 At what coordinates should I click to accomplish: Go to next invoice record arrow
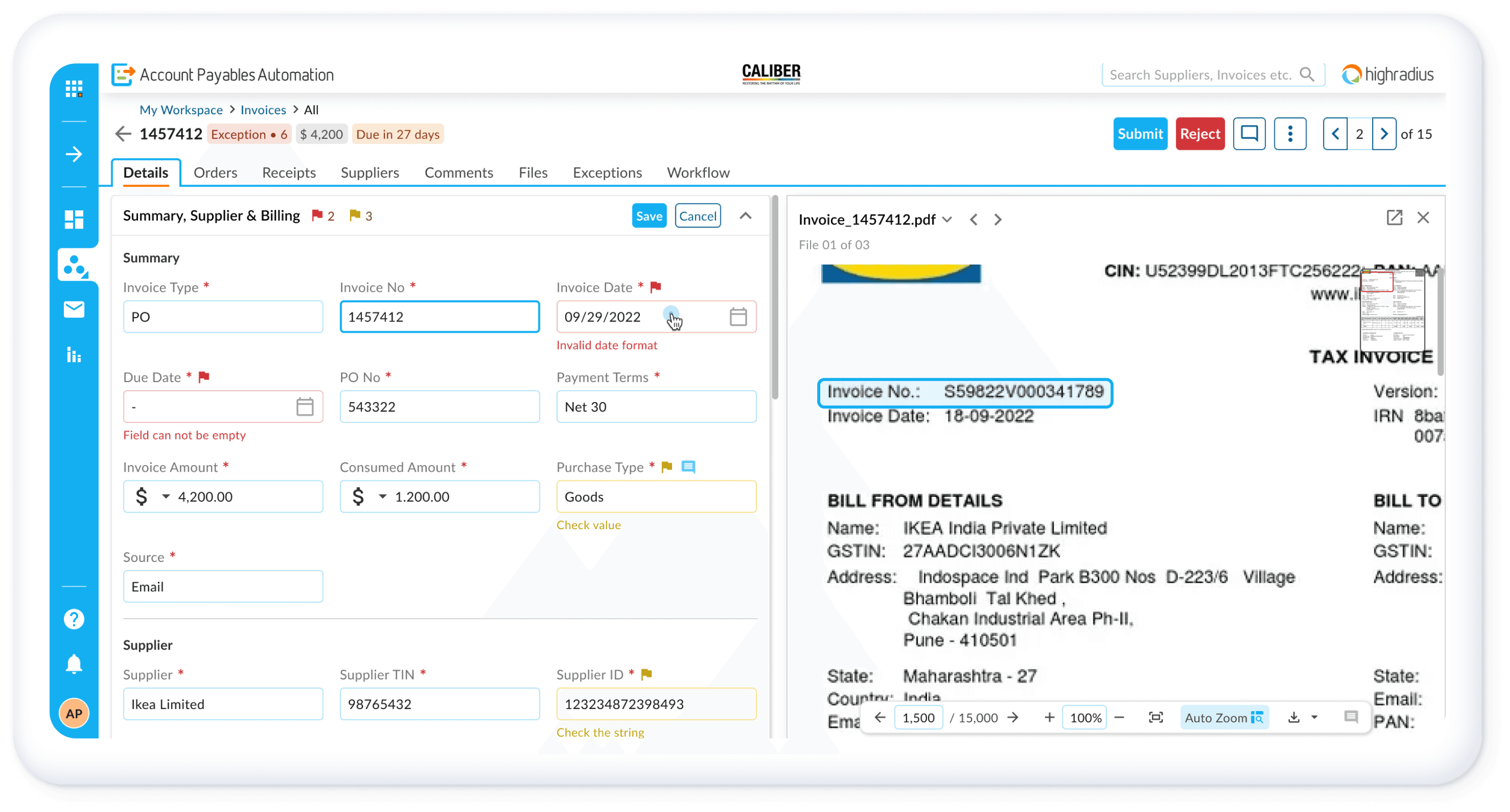(1384, 134)
